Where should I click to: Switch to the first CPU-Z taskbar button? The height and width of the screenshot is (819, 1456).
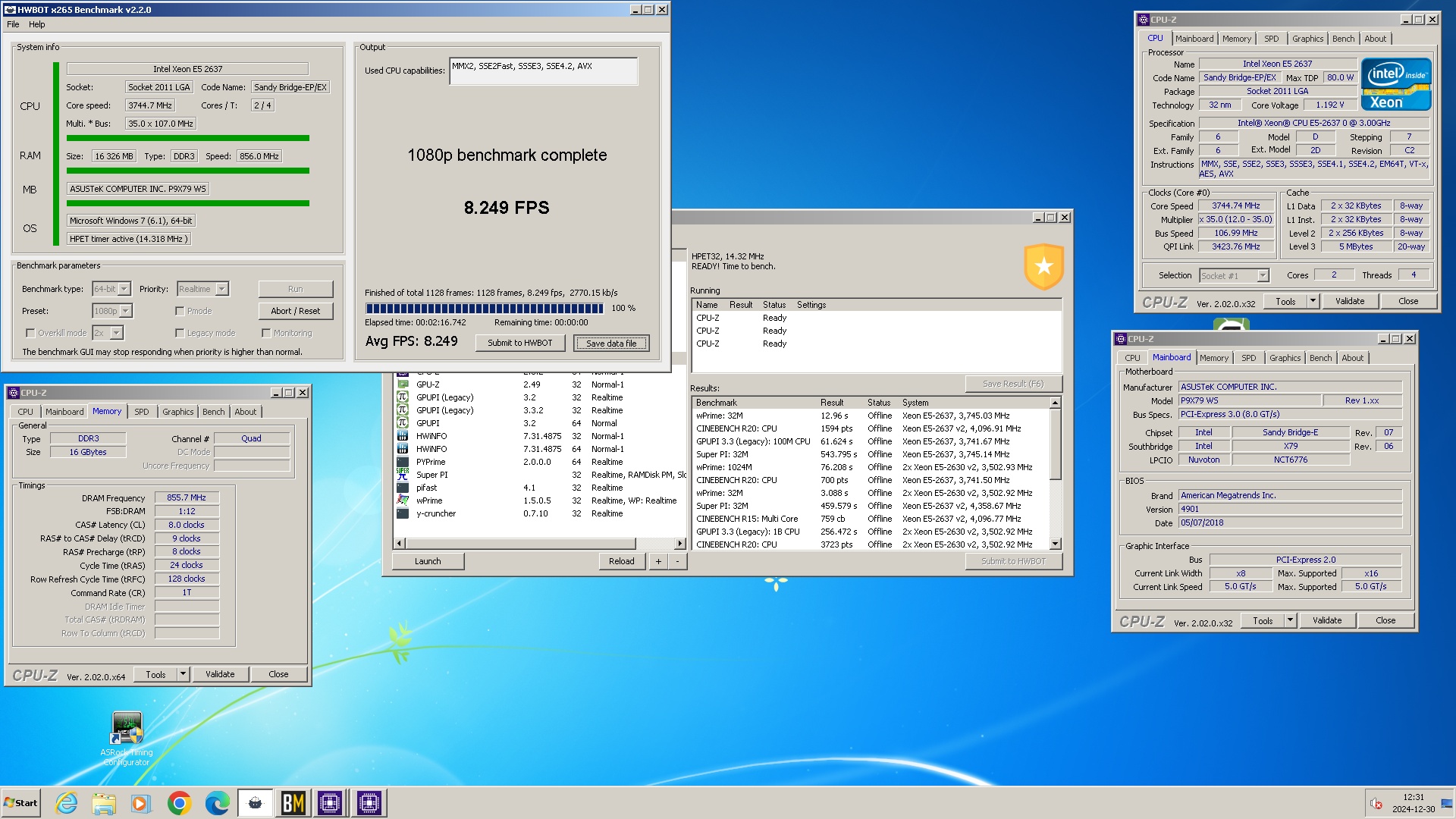tap(330, 803)
